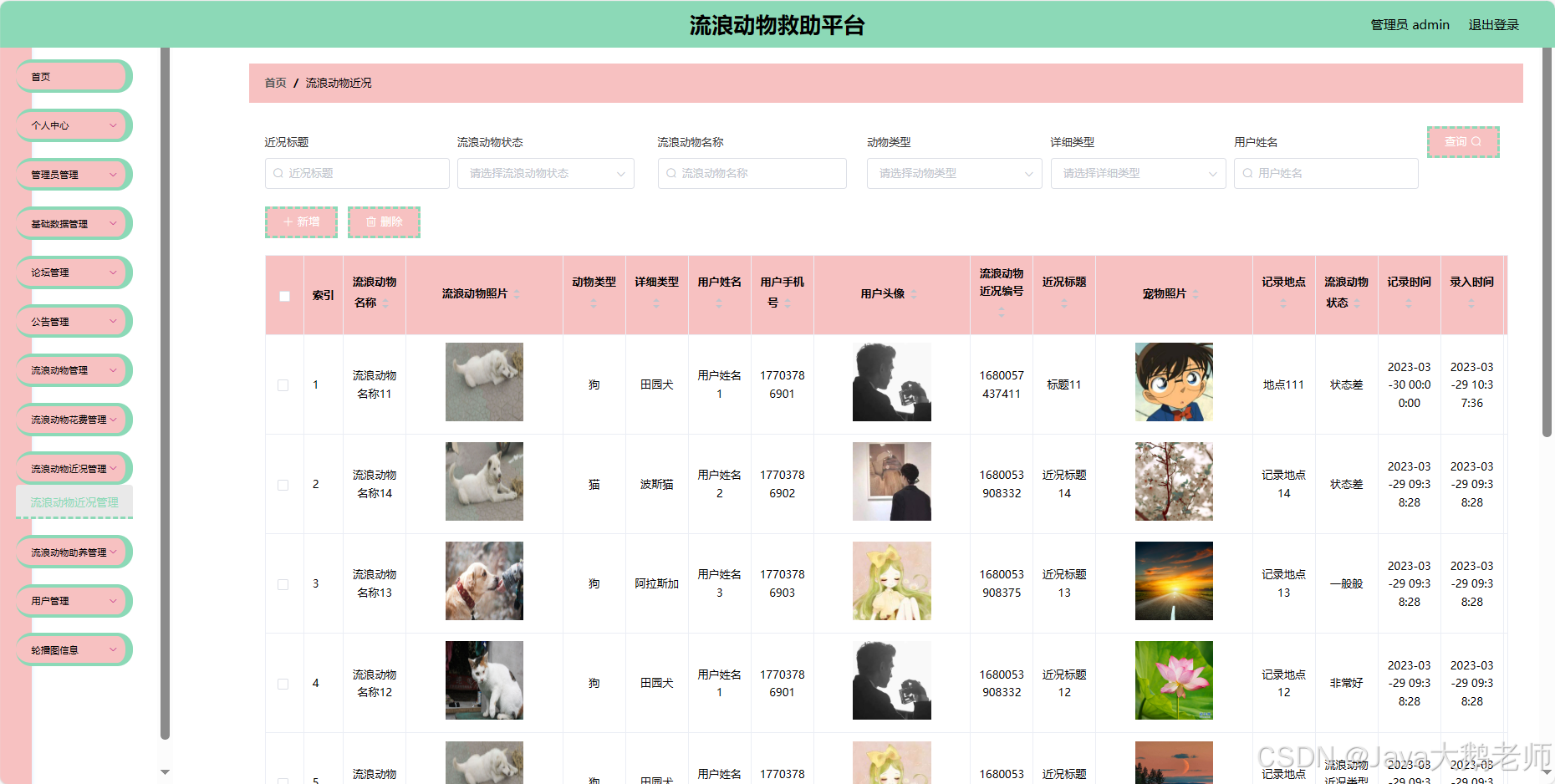The width and height of the screenshot is (1555, 784).
Task: Sort by 流浪动物近况编号 column sort icon
Action: 1002,312
